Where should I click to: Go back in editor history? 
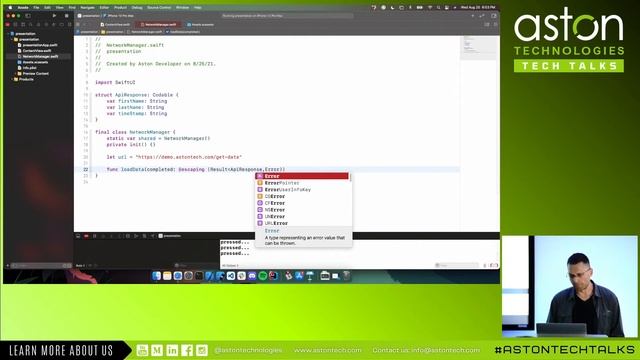point(85,24)
